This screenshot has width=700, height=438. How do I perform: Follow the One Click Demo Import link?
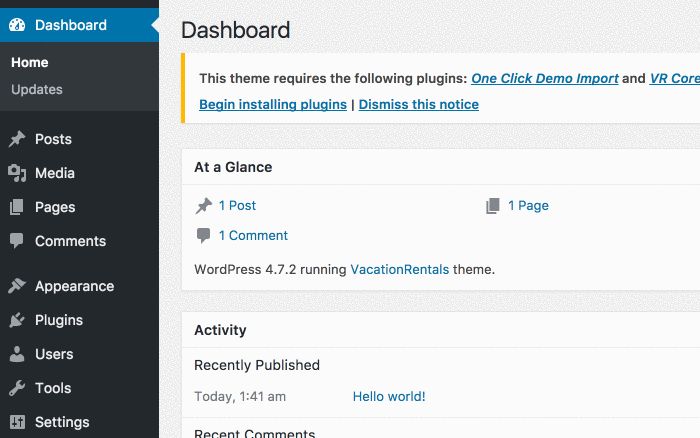click(x=545, y=79)
